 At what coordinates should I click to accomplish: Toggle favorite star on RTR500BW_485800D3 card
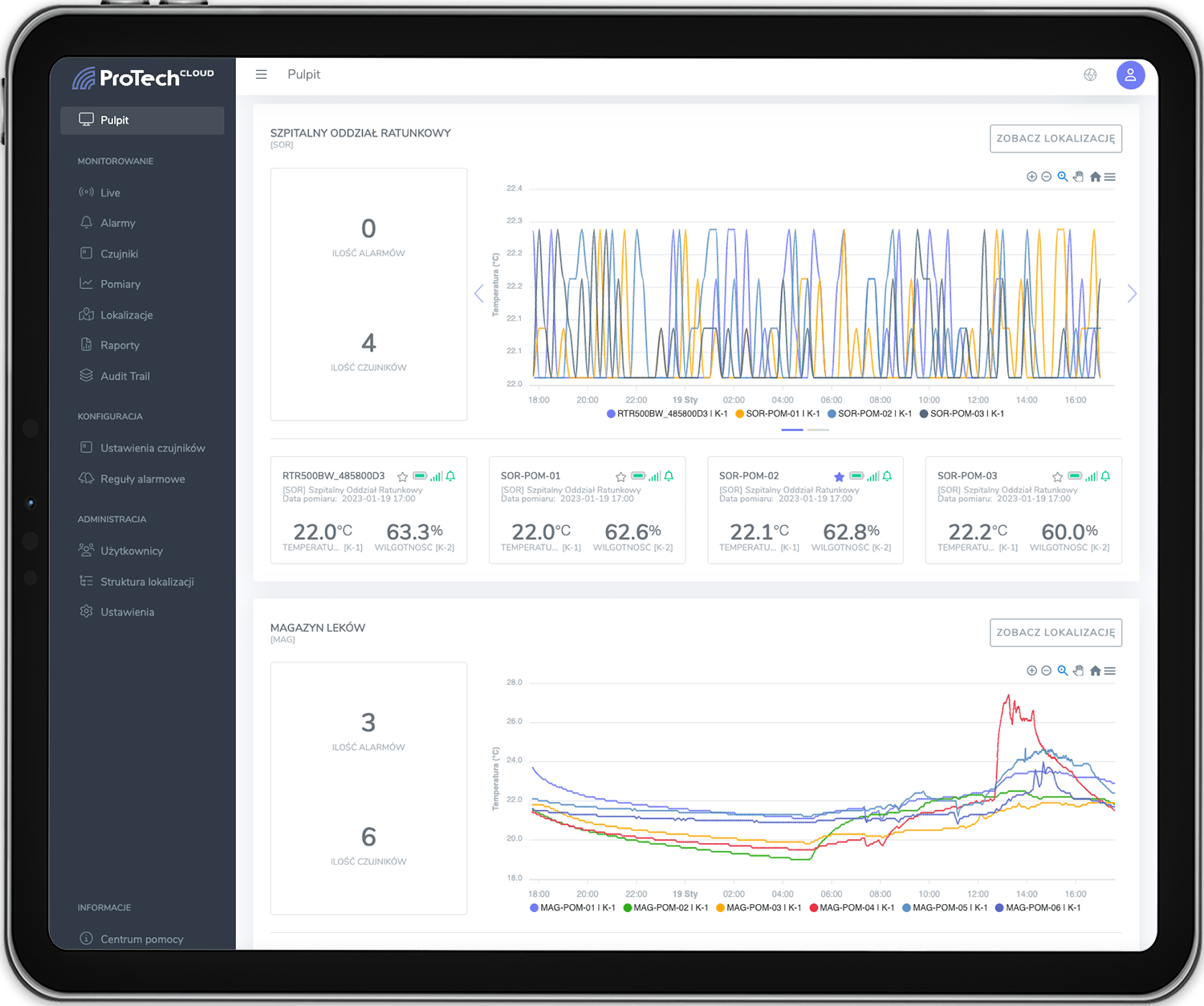click(x=402, y=477)
